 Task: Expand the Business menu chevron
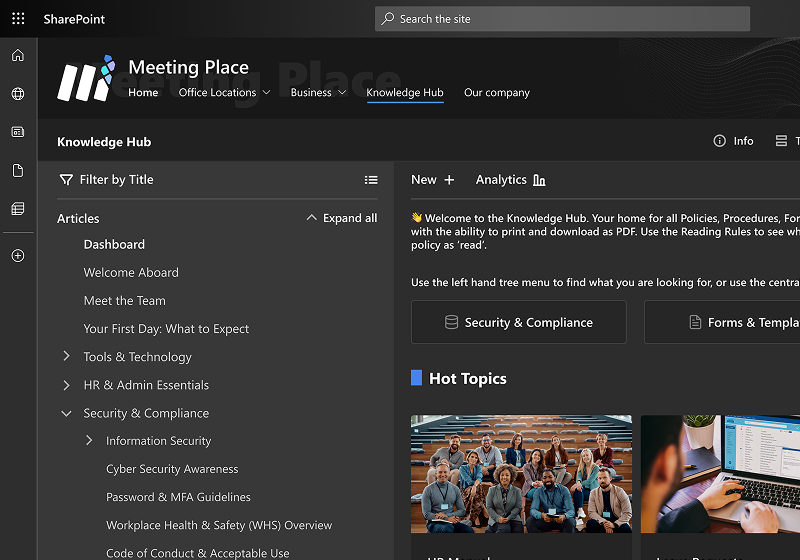(x=342, y=92)
